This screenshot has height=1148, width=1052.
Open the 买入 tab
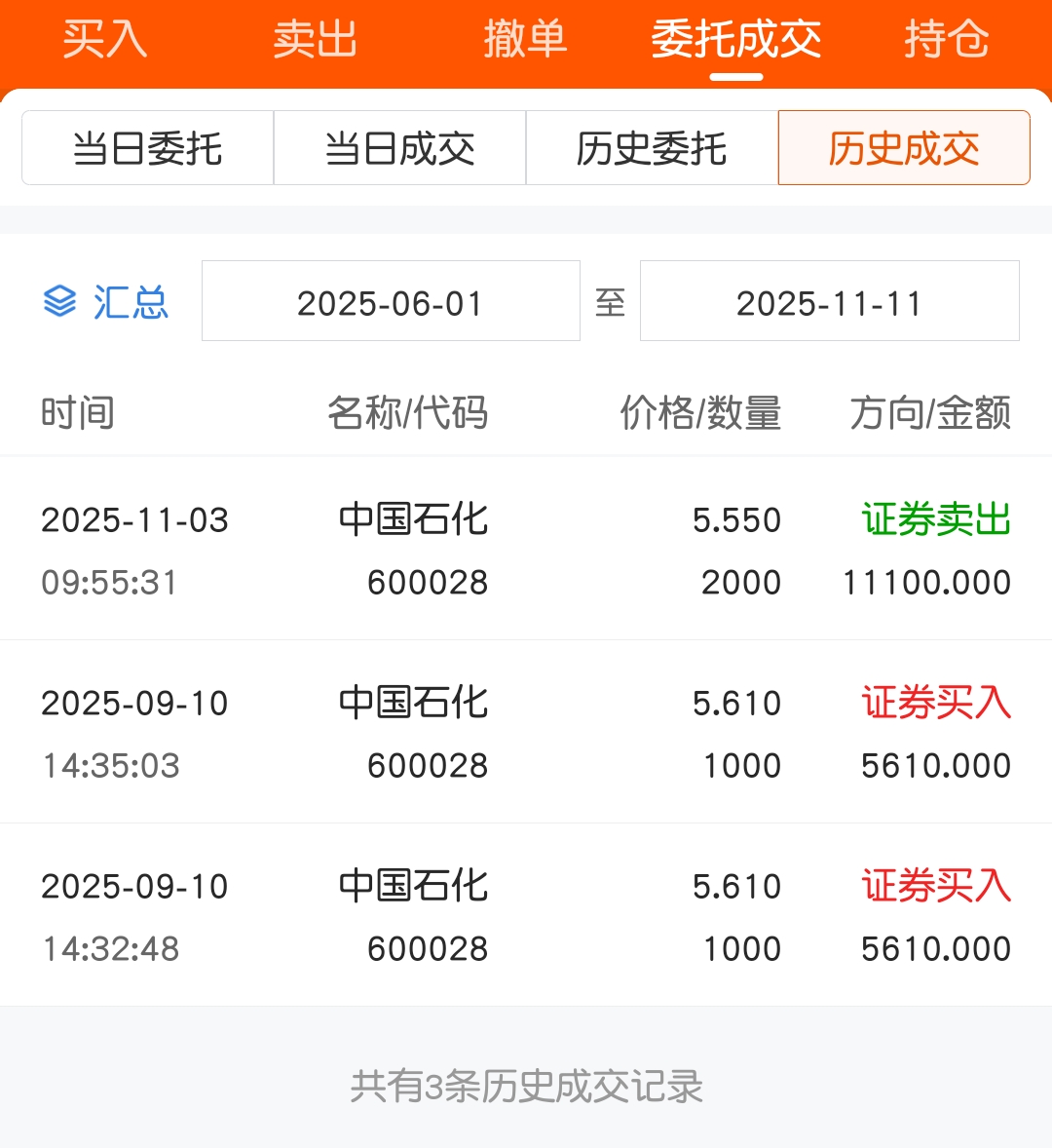pyautogui.click(x=104, y=39)
